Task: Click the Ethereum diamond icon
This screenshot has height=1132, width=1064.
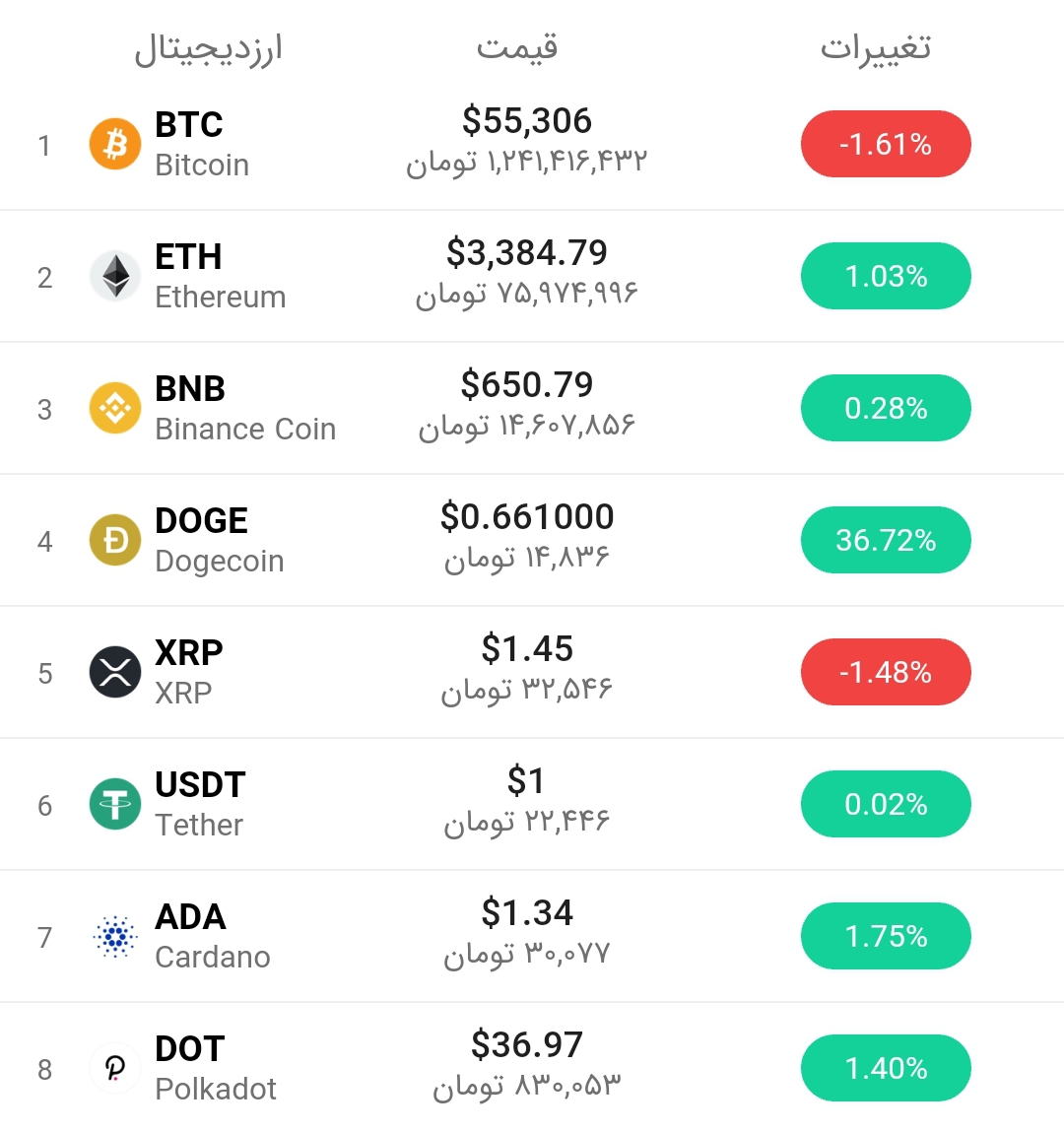Action: pyautogui.click(x=115, y=276)
